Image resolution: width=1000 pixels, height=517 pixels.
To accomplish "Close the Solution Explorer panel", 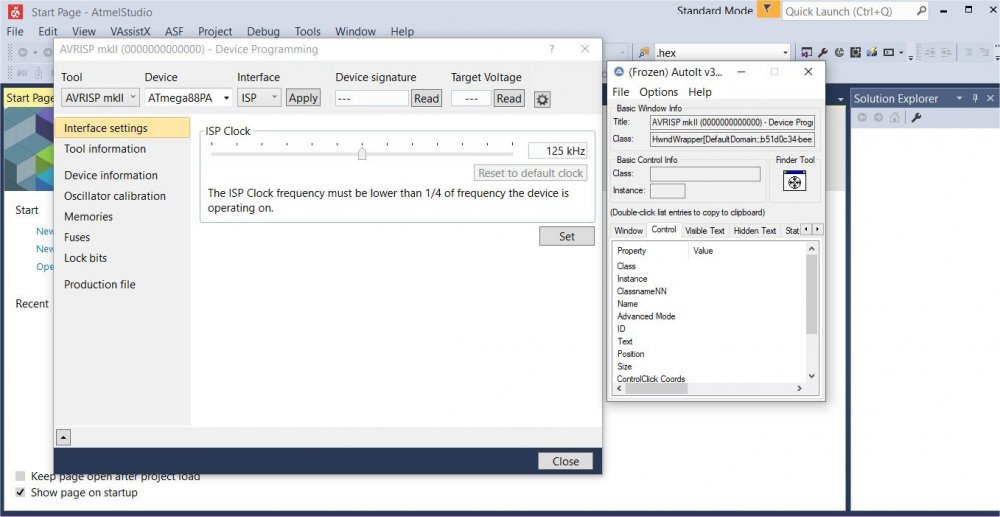I will click(x=990, y=98).
